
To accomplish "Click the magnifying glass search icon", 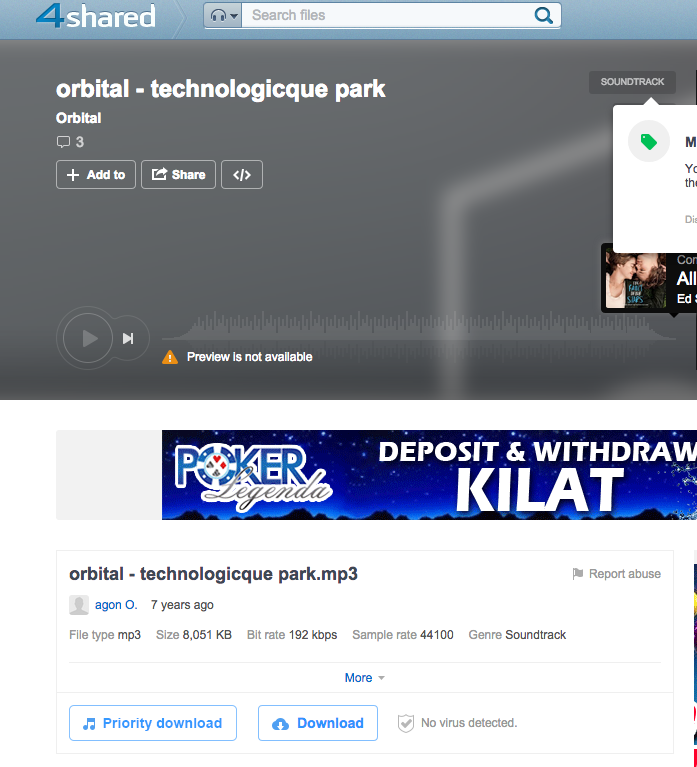I will [543, 16].
